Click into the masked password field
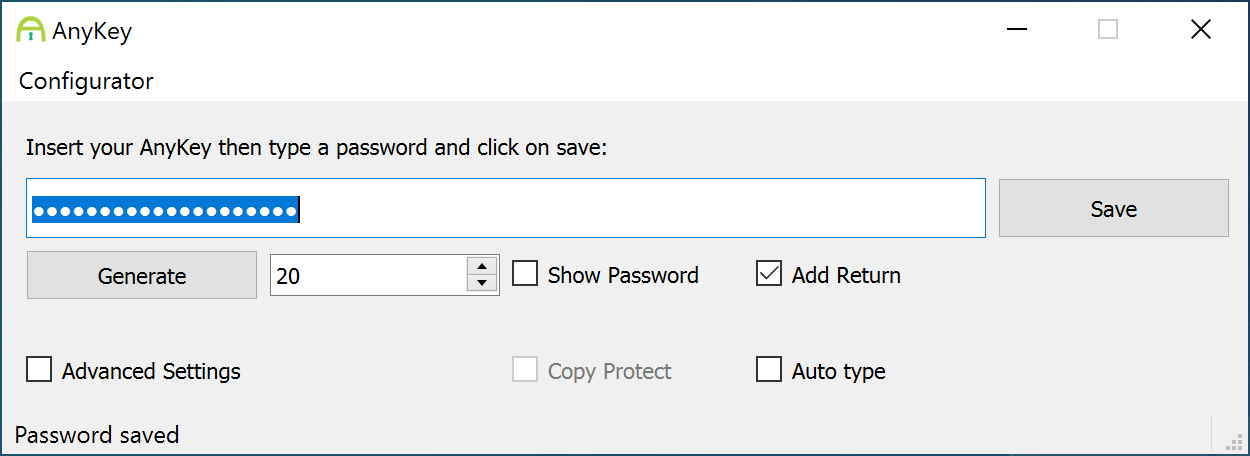The image size is (1250, 456). click(506, 208)
